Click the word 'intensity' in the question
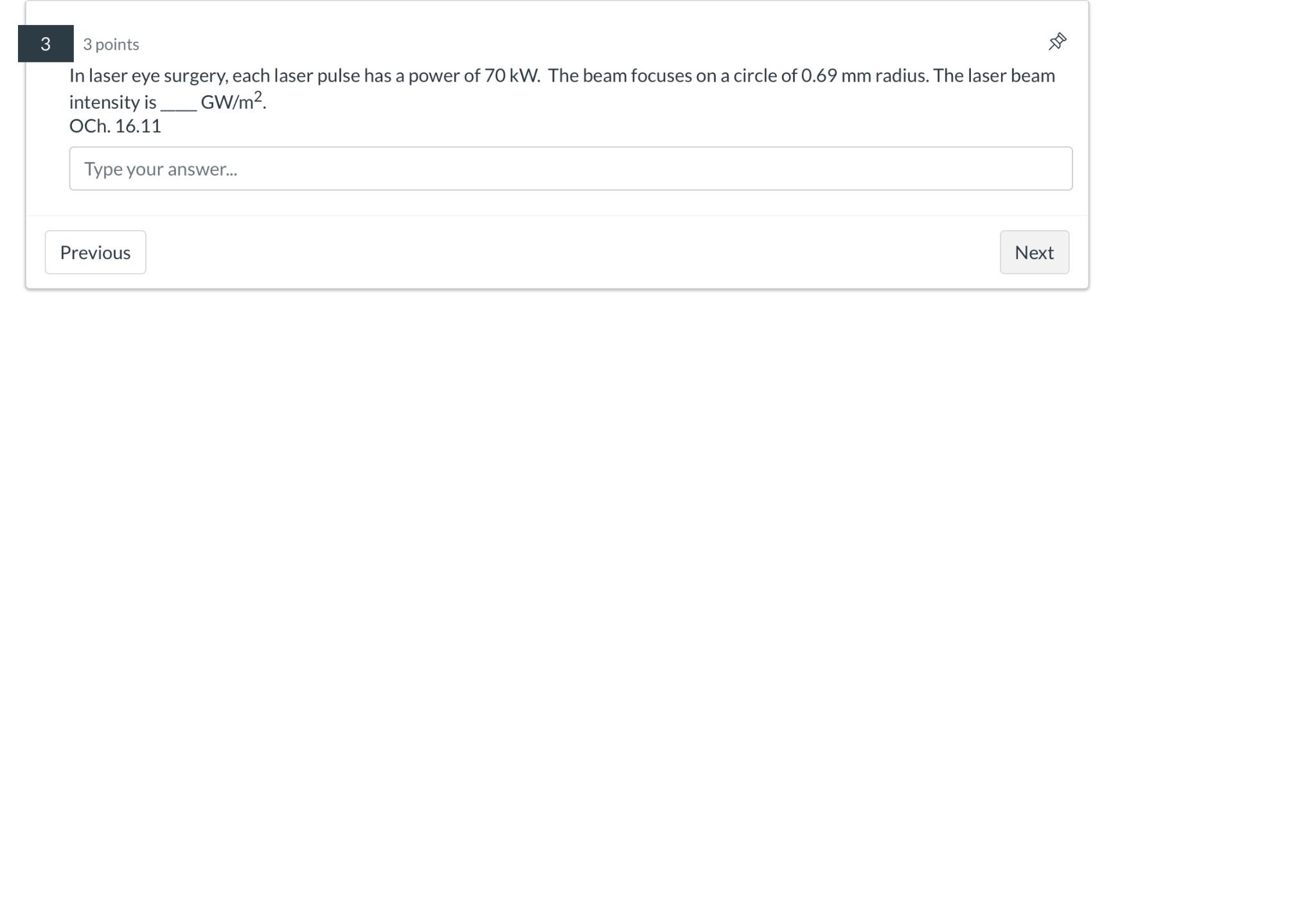Viewport: 1316px width, 914px height. (x=104, y=102)
